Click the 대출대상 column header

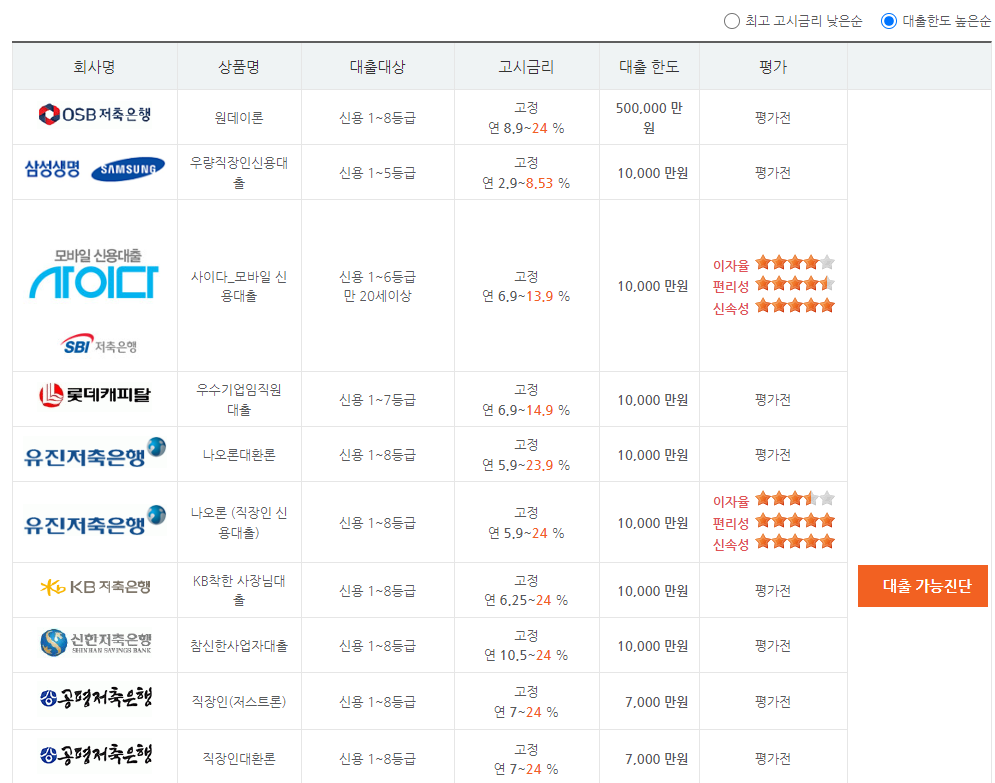pos(377,67)
